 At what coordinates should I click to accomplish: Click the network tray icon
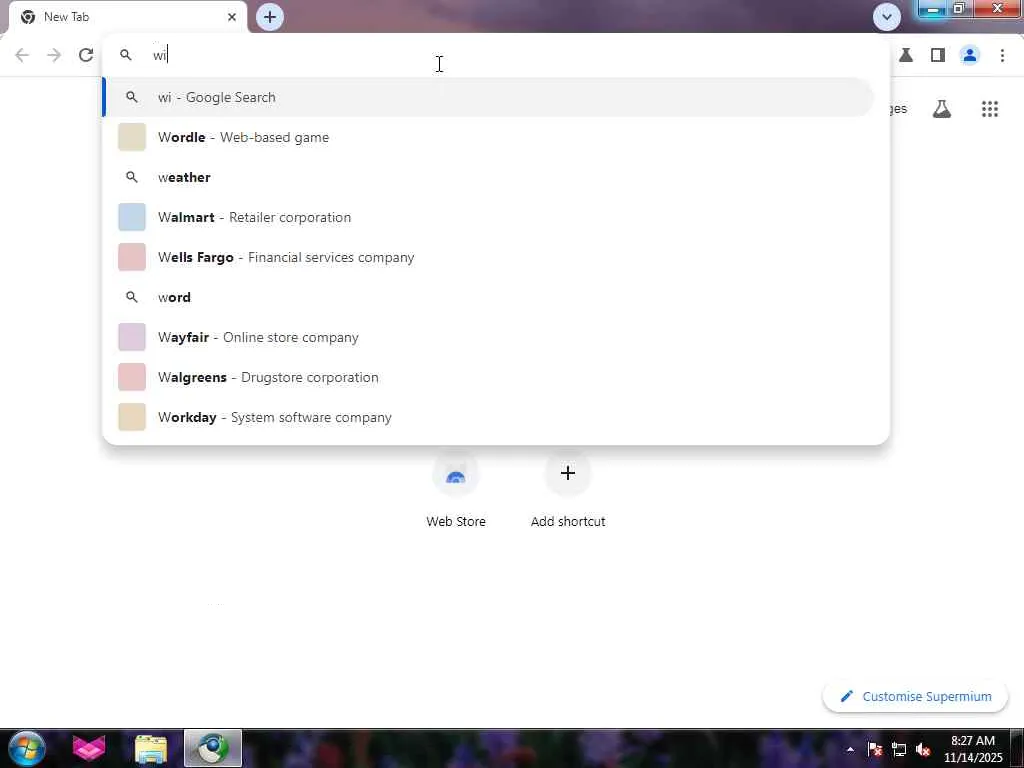[x=899, y=749]
